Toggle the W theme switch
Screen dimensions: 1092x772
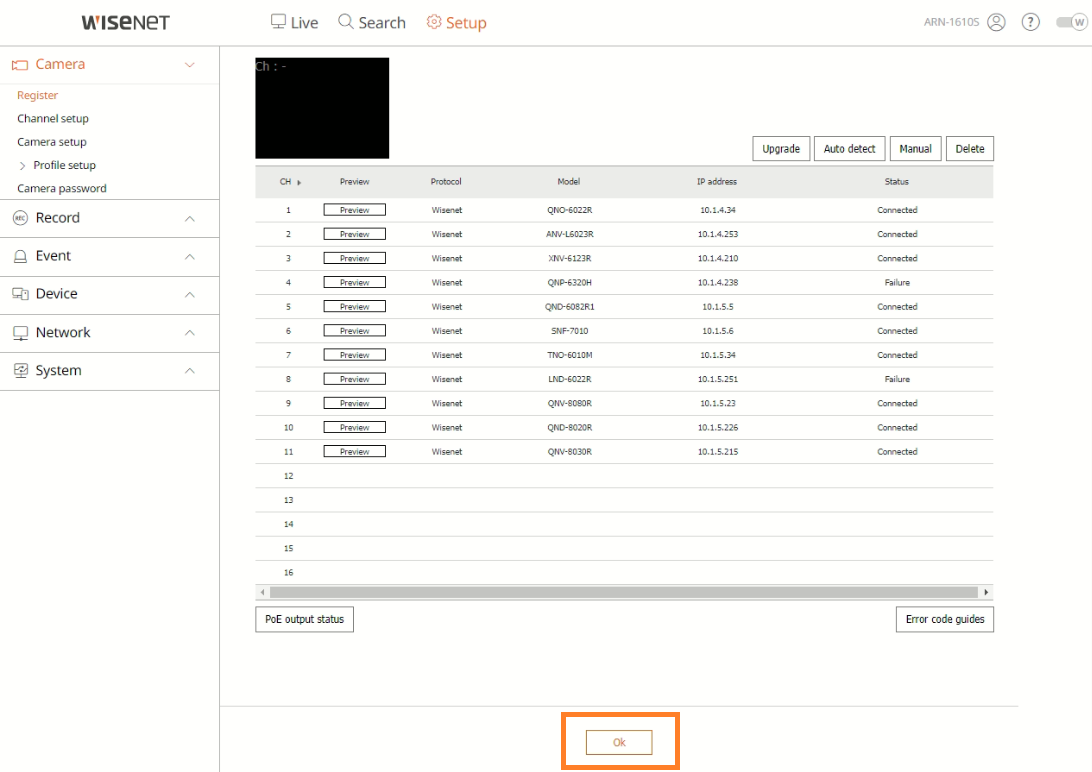point(1072,22)
